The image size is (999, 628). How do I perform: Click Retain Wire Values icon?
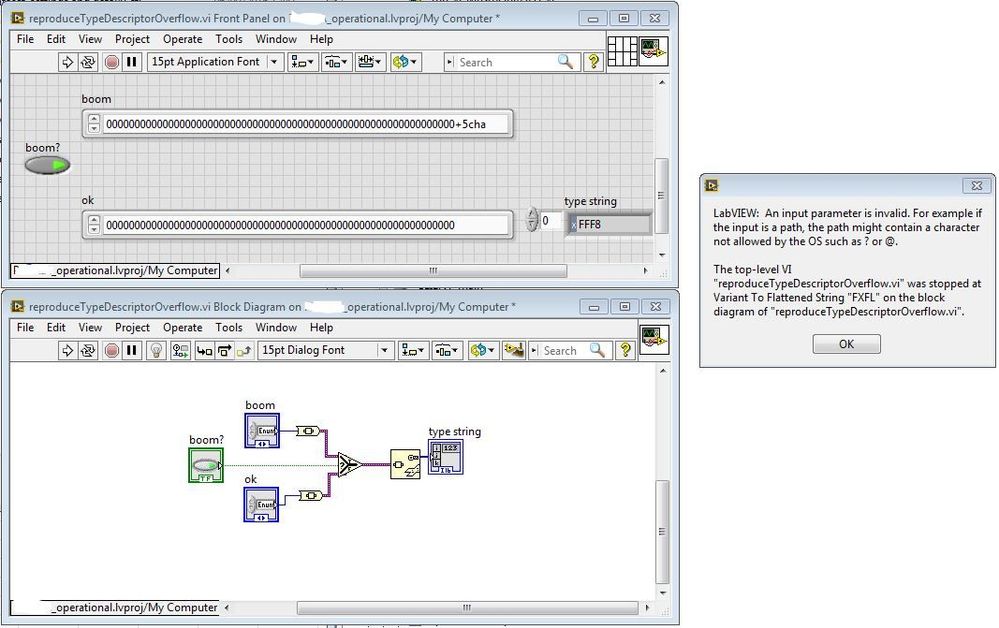pos(180,350)
